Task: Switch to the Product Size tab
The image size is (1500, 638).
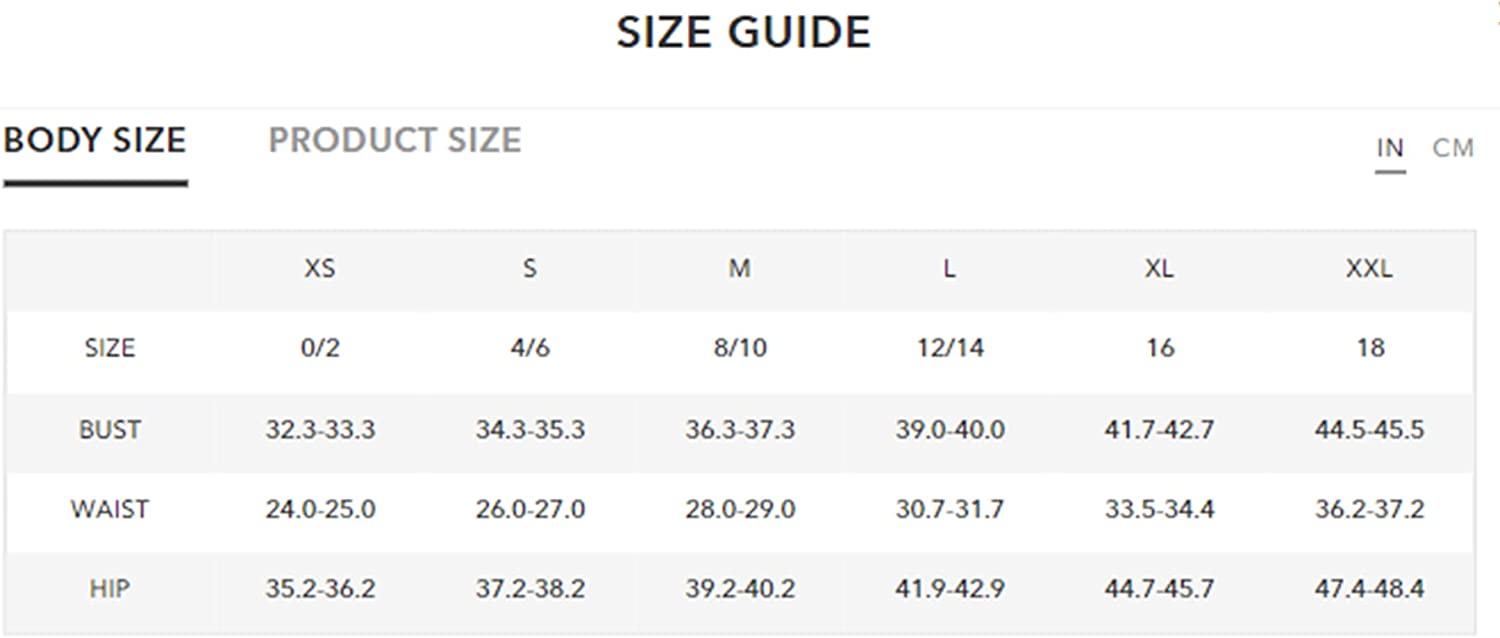Action: point(395,140)
